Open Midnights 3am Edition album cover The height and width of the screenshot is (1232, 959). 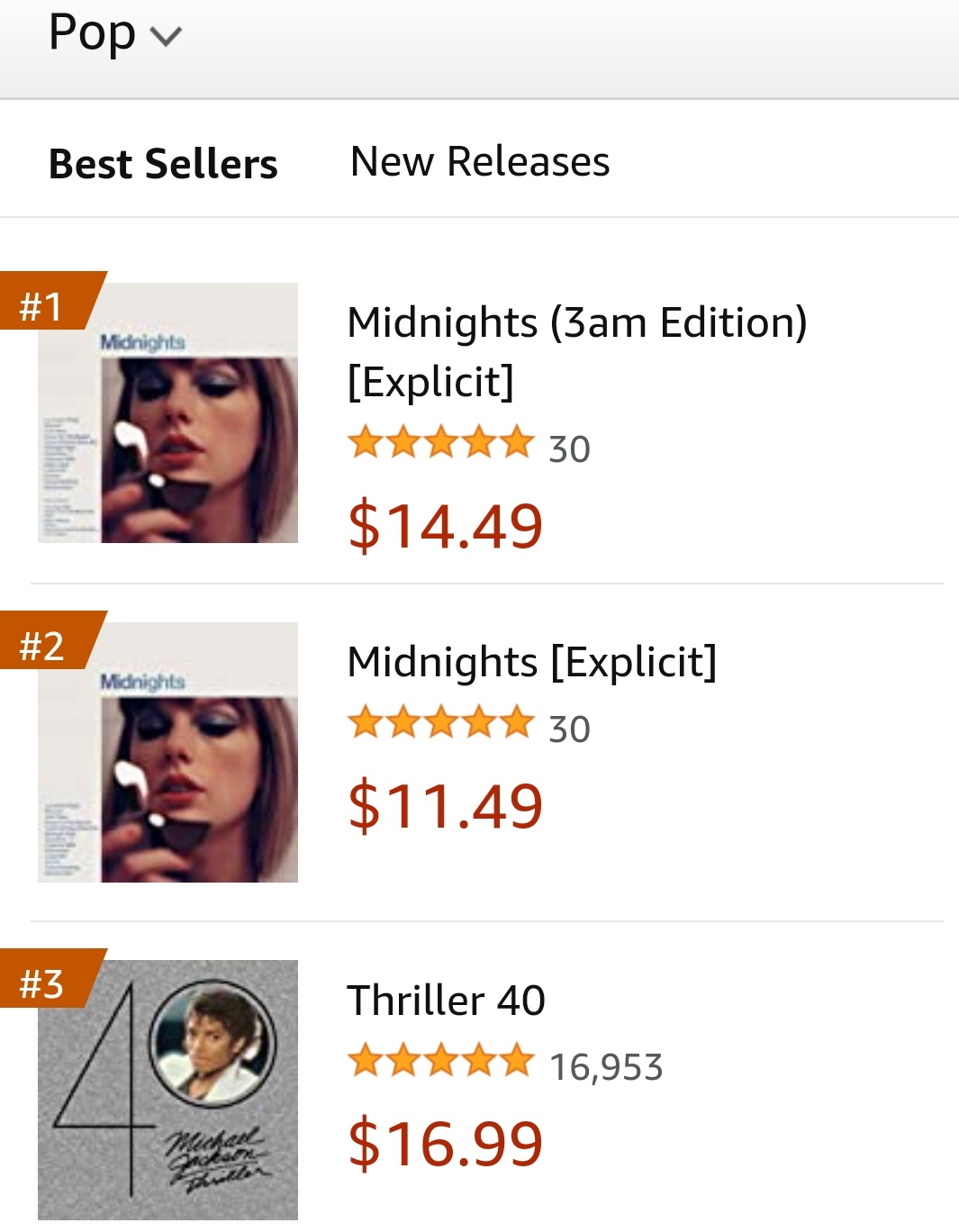pyautogui.click(x=167, y=413)
